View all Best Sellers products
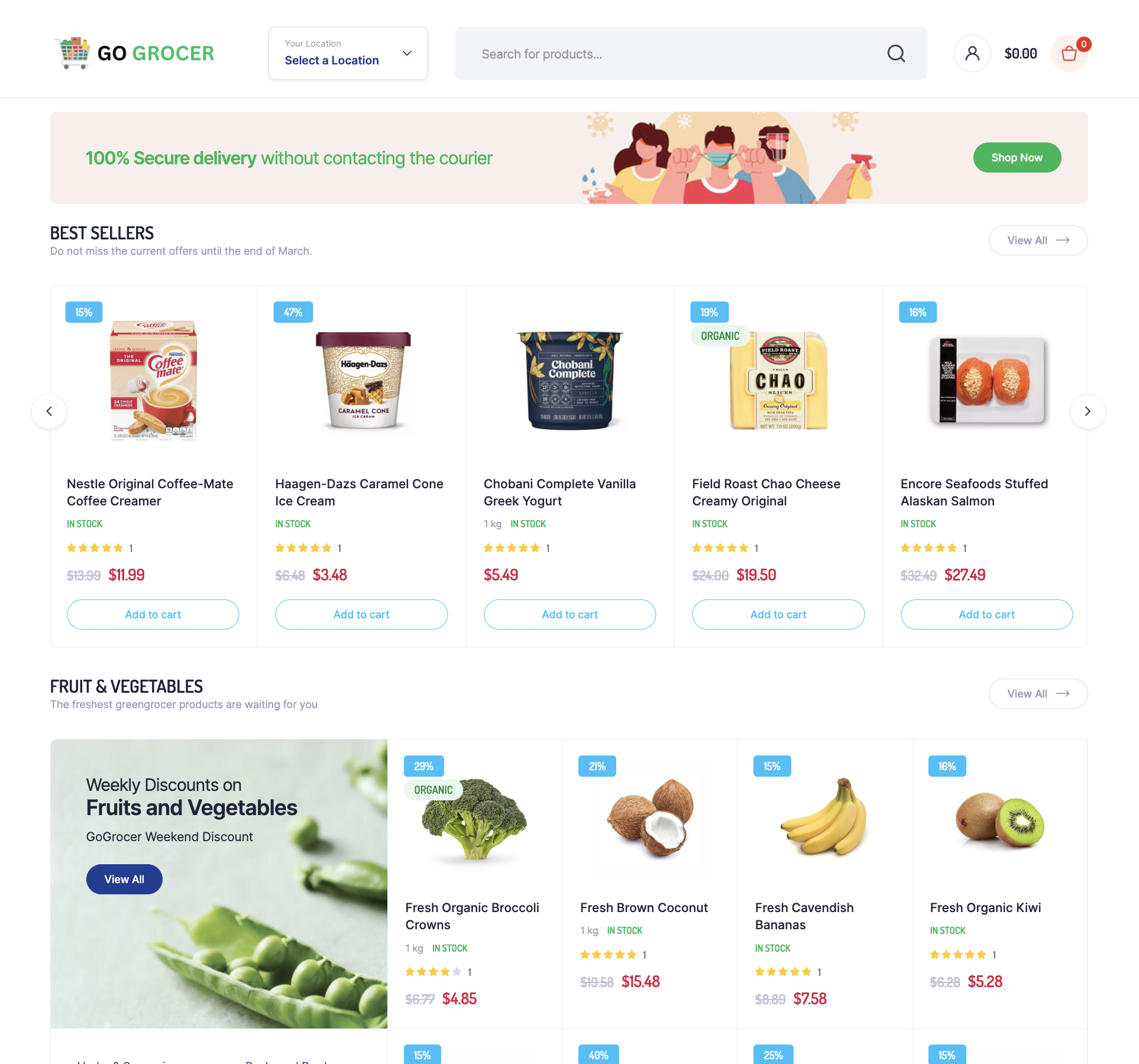1139x1064 pixels. [1038, 240]
